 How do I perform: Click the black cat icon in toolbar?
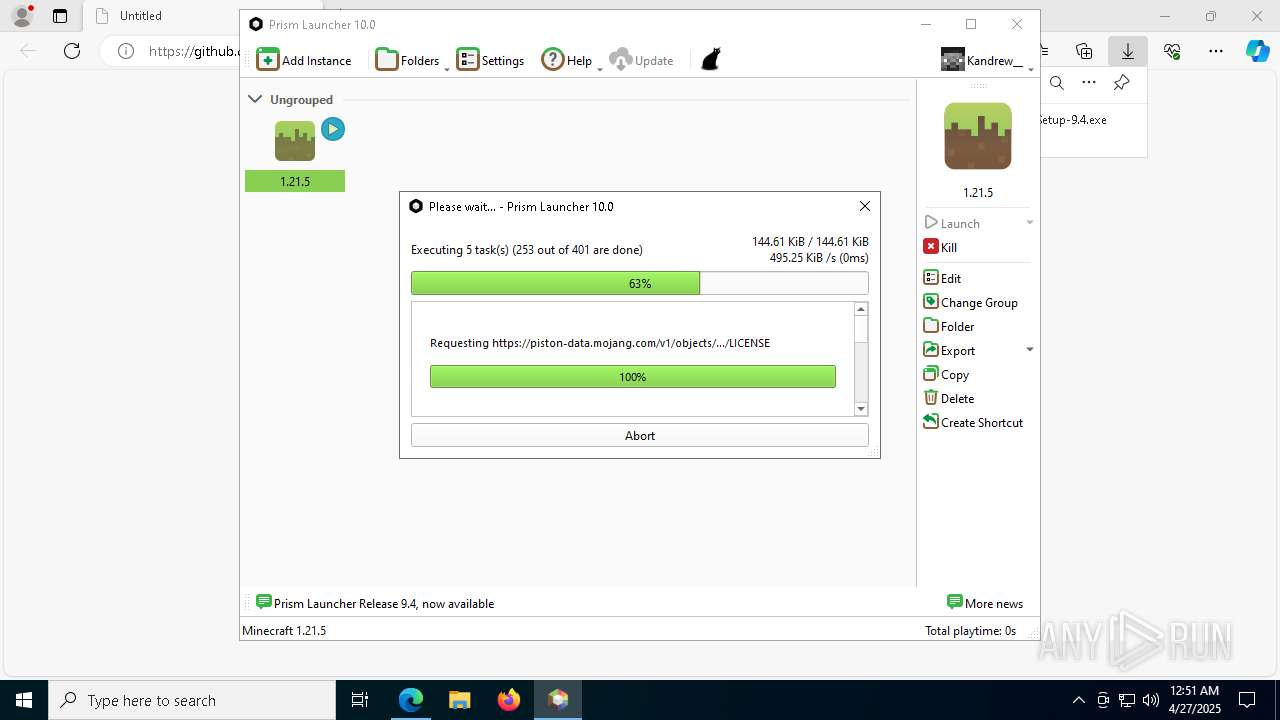pyautogui.click(x=711, y=60)
